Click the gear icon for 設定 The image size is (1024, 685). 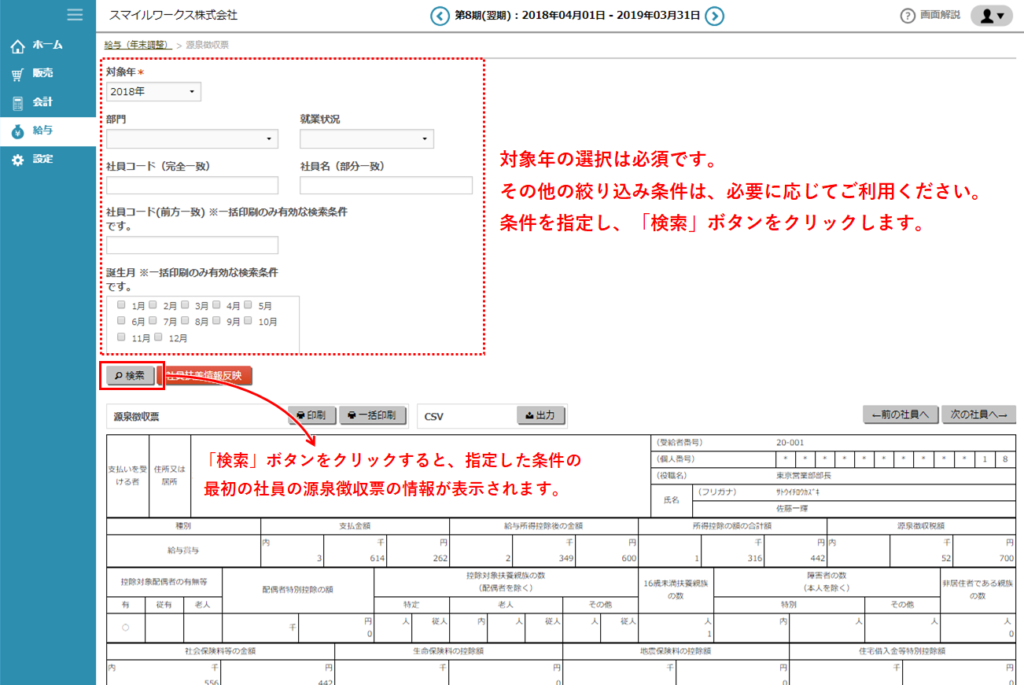pos(18,160)
